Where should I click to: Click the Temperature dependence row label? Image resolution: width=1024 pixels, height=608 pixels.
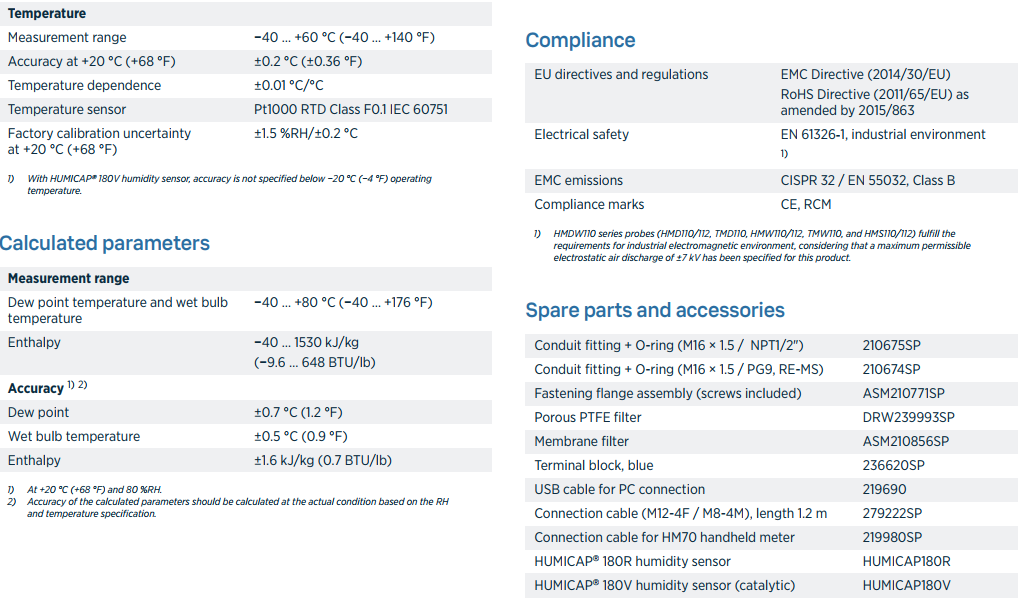pyautogui.click(x=84, y=85)
